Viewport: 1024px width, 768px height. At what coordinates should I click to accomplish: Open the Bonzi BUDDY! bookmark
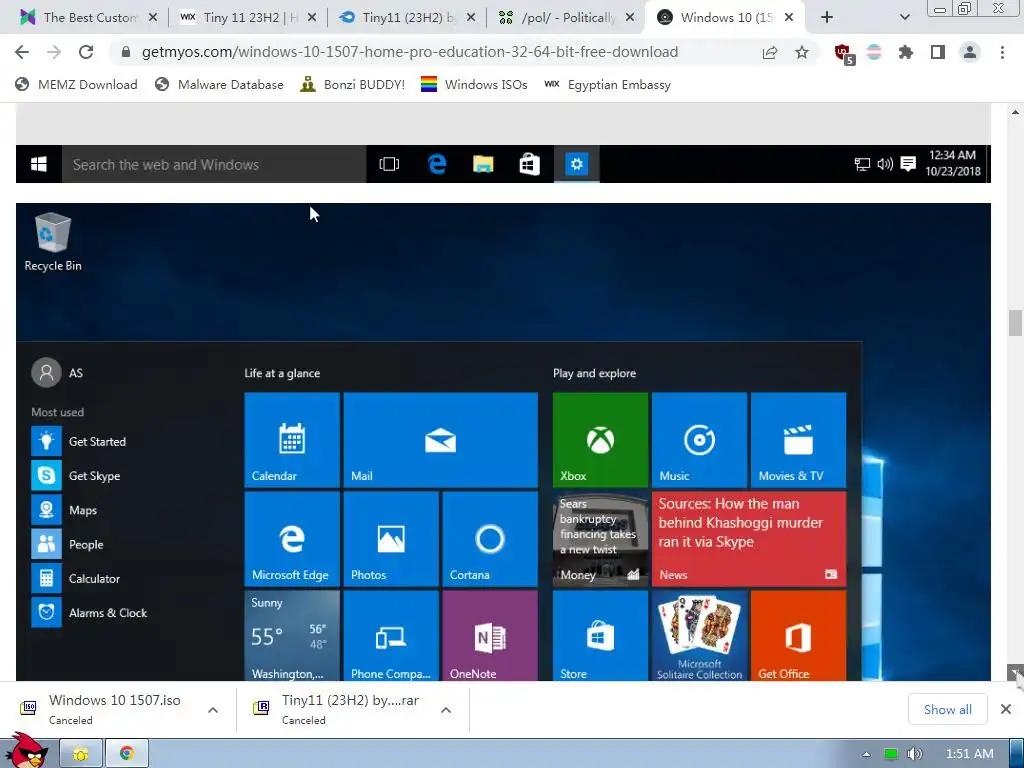pos(353,85)
